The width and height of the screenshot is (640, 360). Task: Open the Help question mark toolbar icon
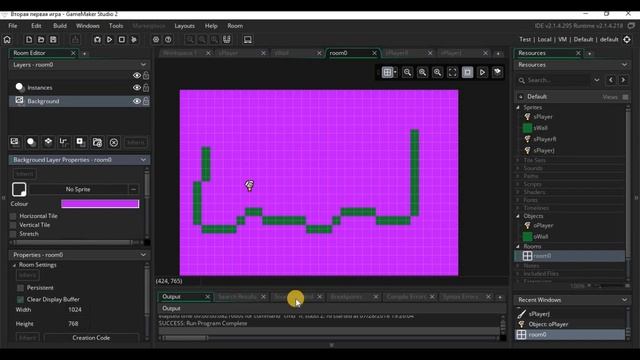coord(168,40)
